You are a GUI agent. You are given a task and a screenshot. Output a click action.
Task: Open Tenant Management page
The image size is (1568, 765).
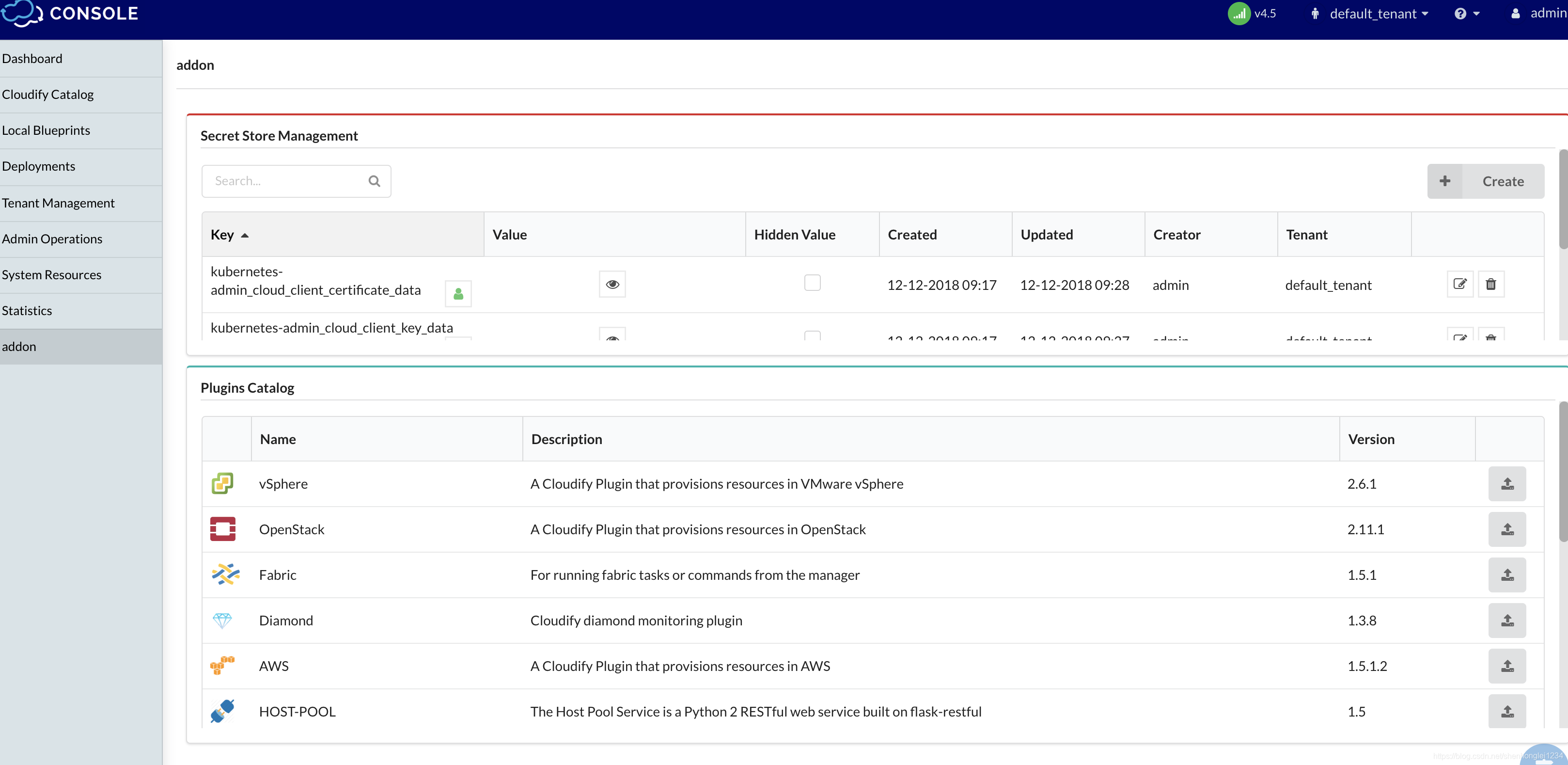[81, 203]
